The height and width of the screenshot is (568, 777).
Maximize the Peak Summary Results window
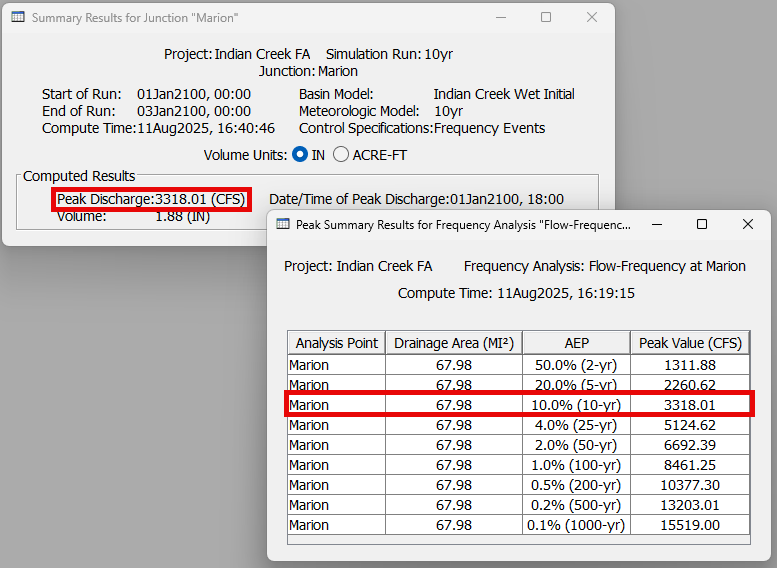click(702, 225)
